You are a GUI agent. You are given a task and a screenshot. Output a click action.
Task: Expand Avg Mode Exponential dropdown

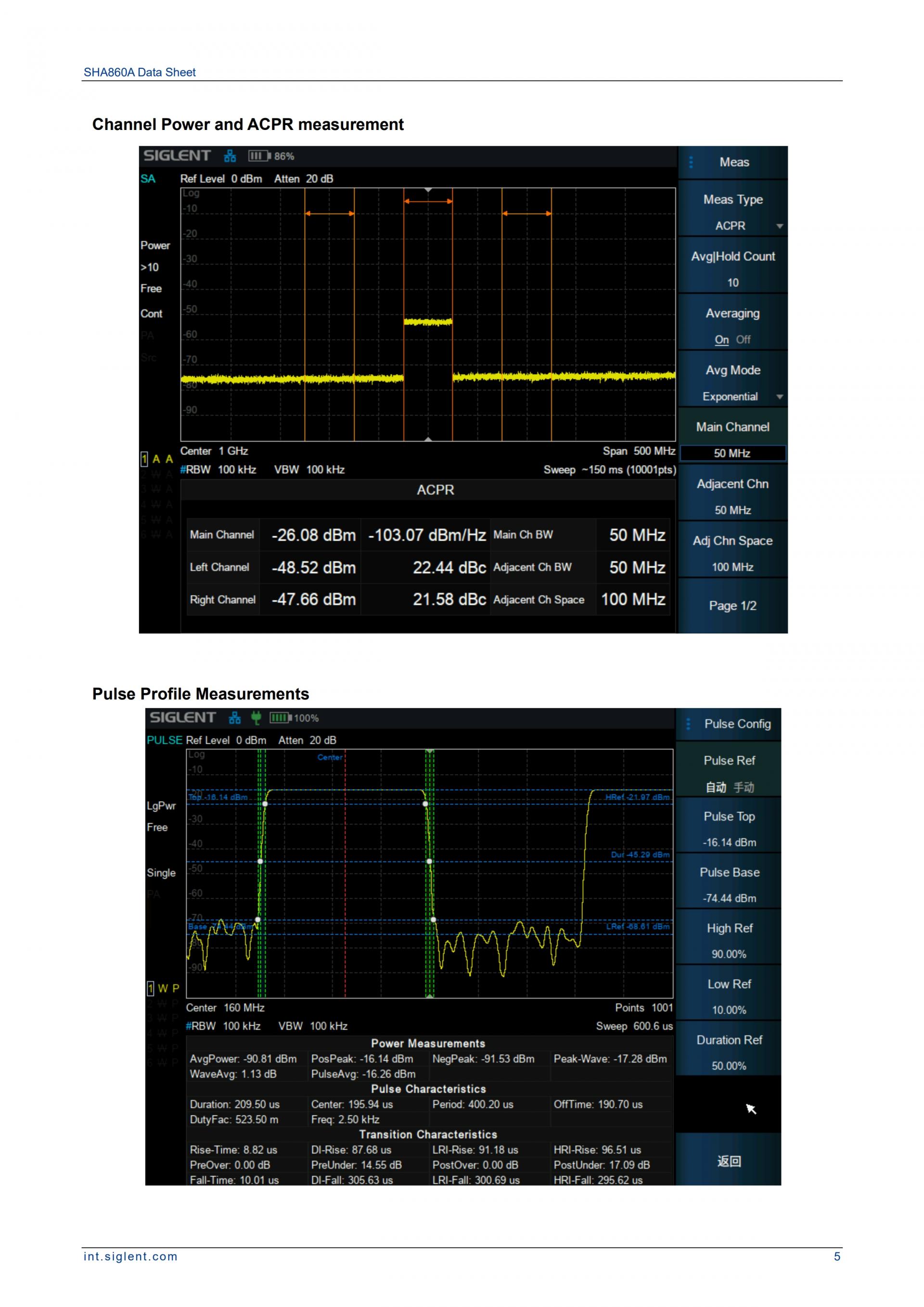[780, 397]
